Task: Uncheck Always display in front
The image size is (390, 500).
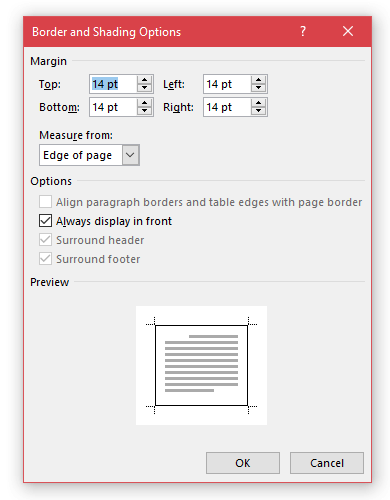Action: coord(45,221)
